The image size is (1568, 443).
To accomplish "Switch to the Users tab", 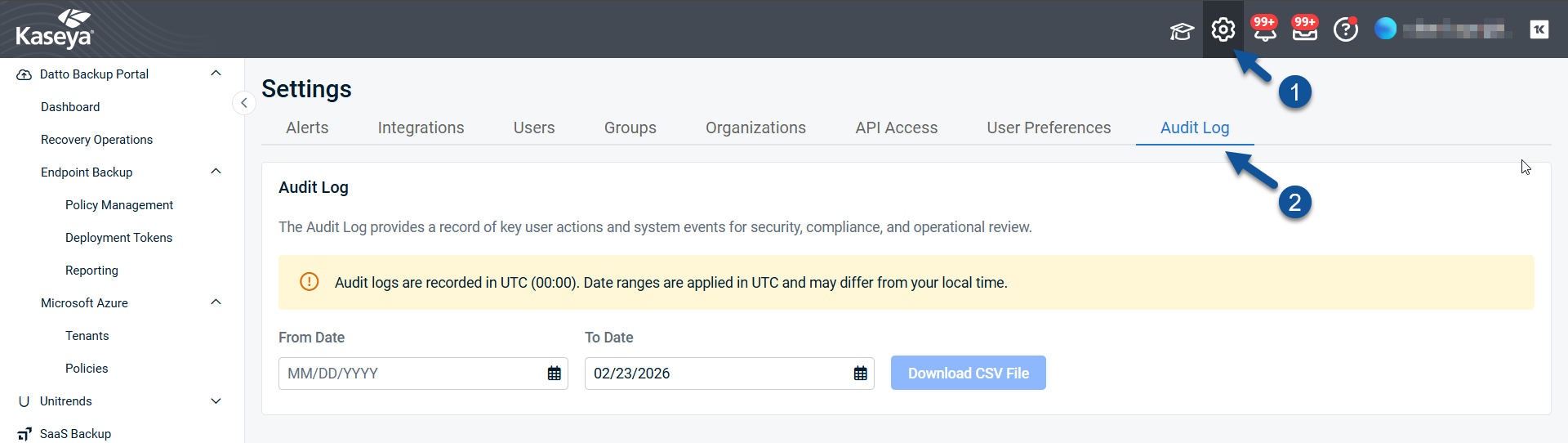I will click(x=534, y=128).
